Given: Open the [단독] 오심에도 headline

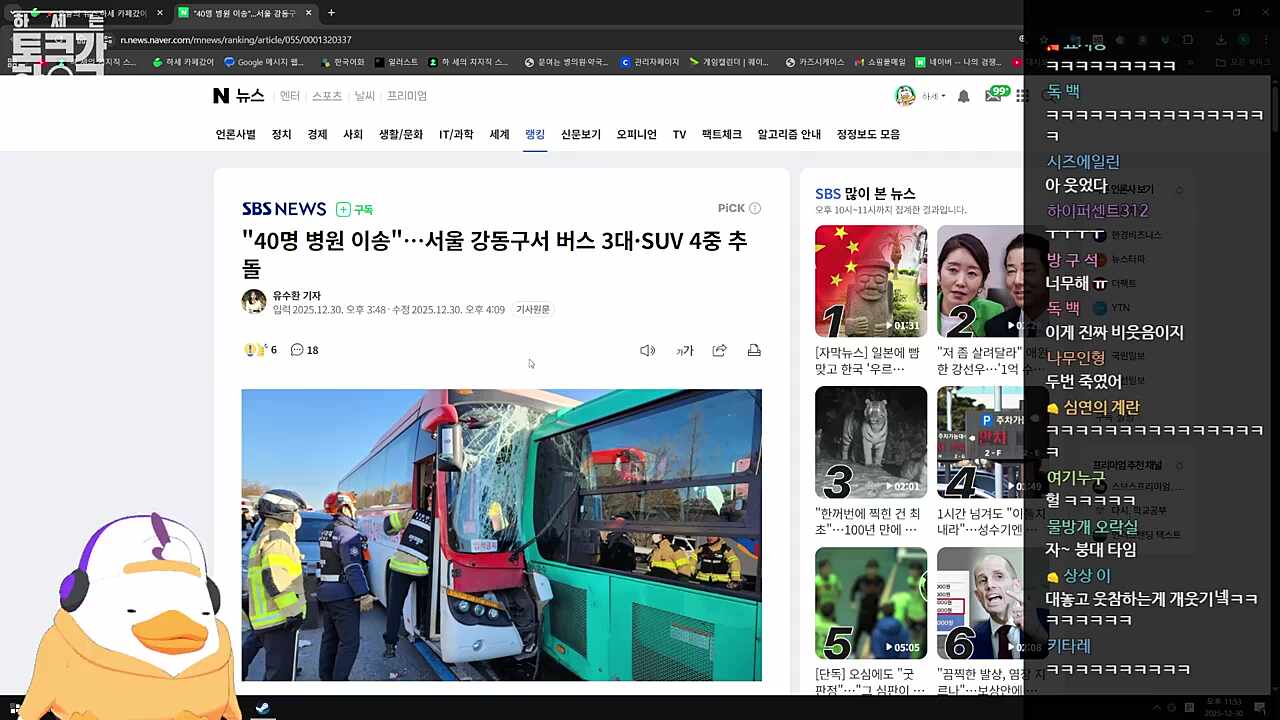Looking at the screenshot, I should point(869,683).
